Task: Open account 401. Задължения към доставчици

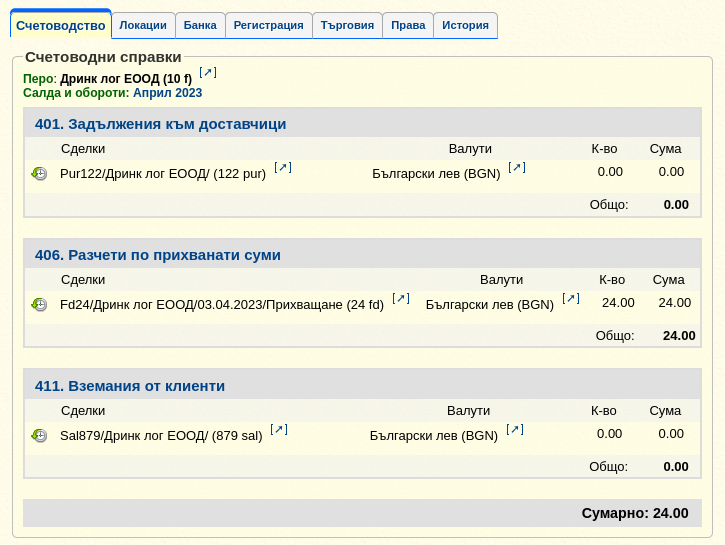Action: tap(160, 124)
